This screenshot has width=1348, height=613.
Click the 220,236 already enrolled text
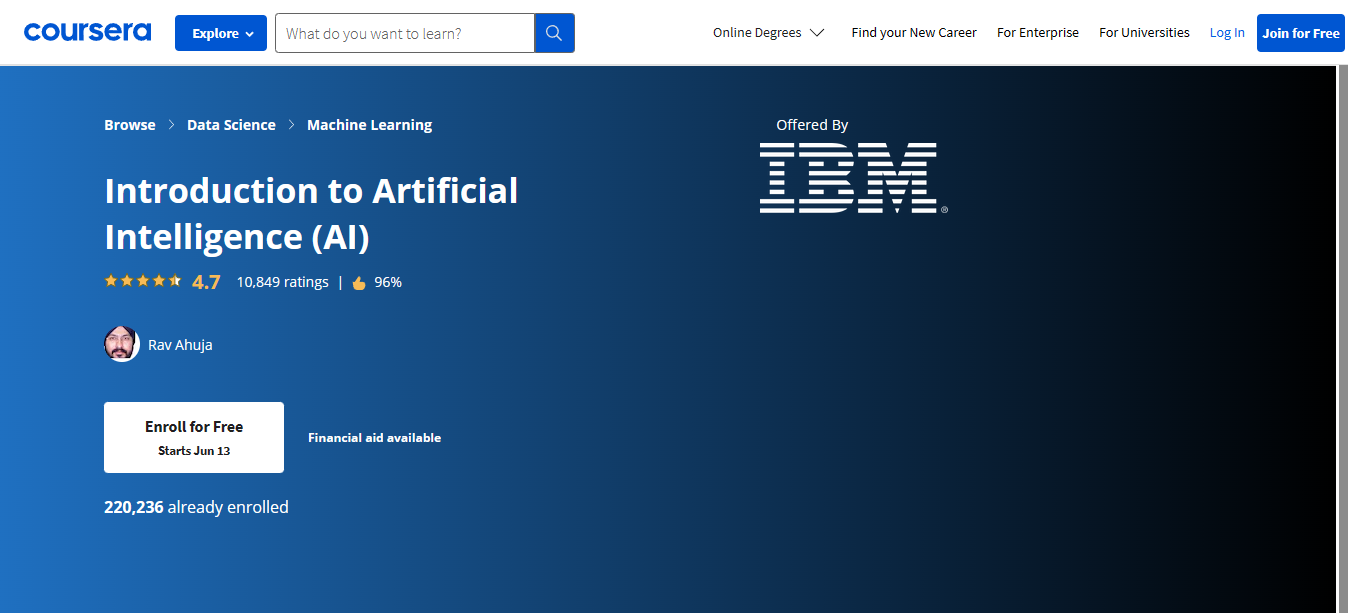196,507
